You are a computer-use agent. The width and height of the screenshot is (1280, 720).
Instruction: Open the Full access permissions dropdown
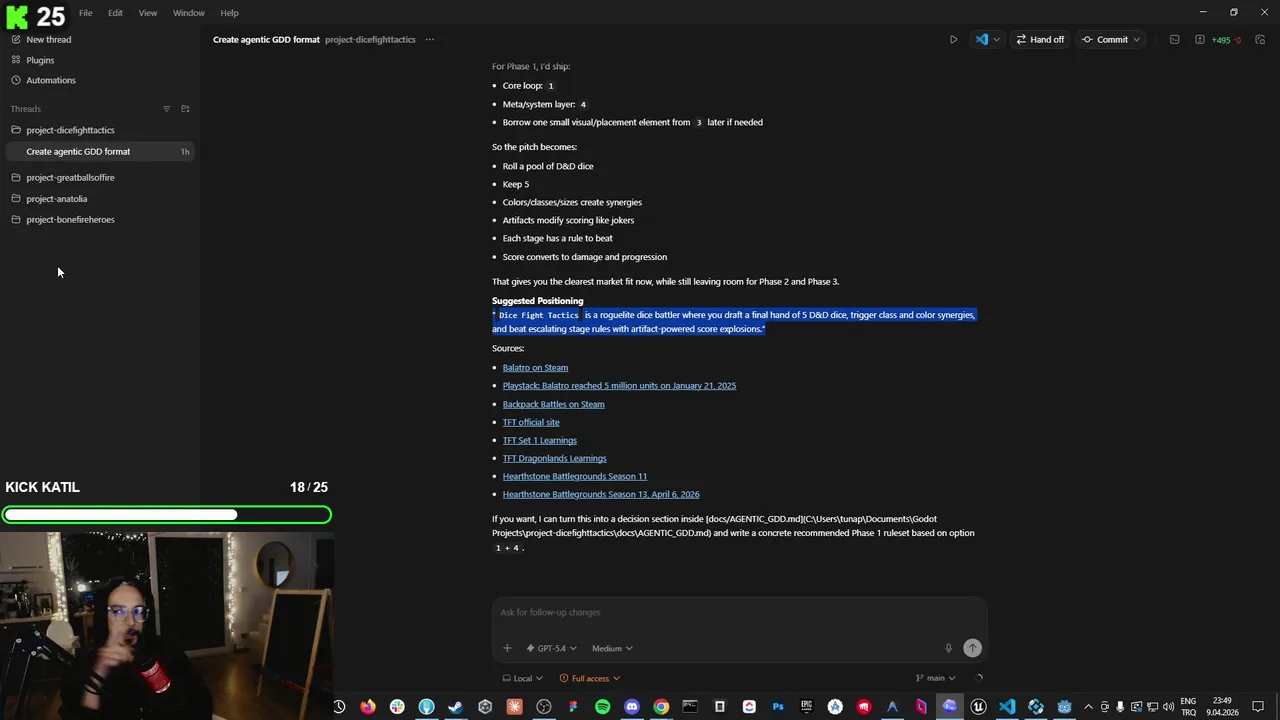click(x=590, y=678)
